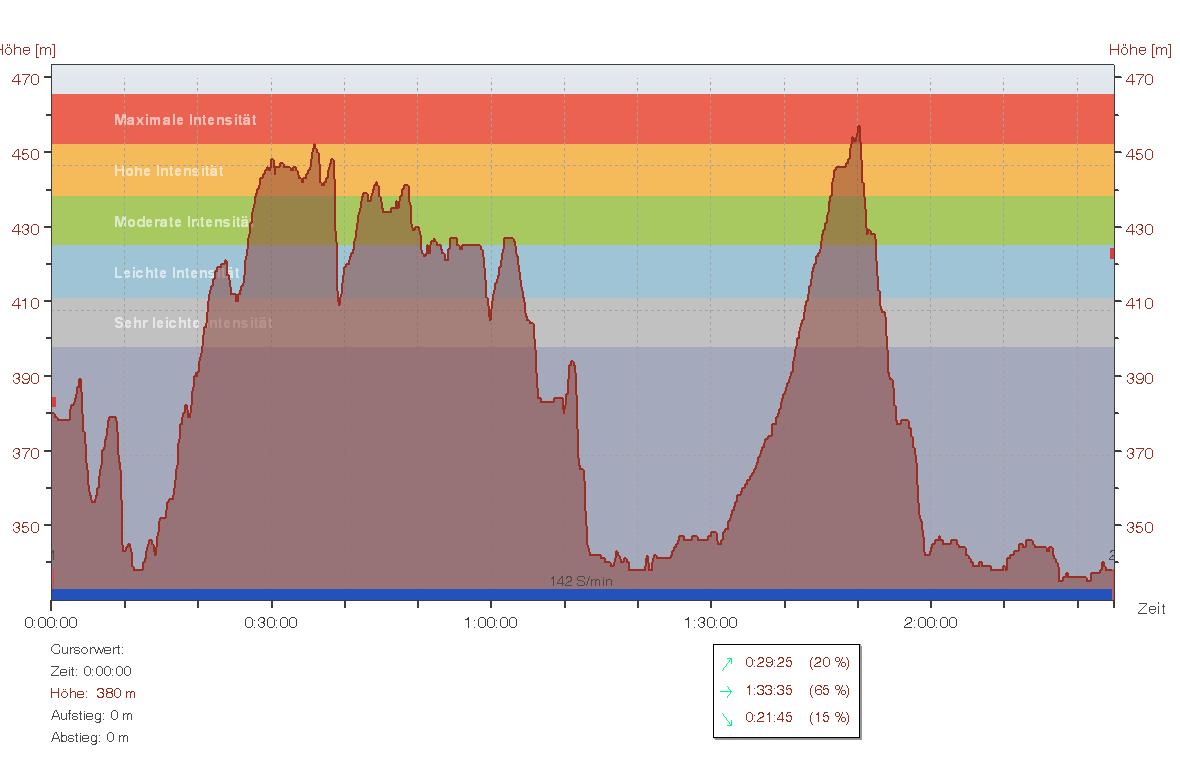Select the Moderate Intensität zone label

point(182,222)
